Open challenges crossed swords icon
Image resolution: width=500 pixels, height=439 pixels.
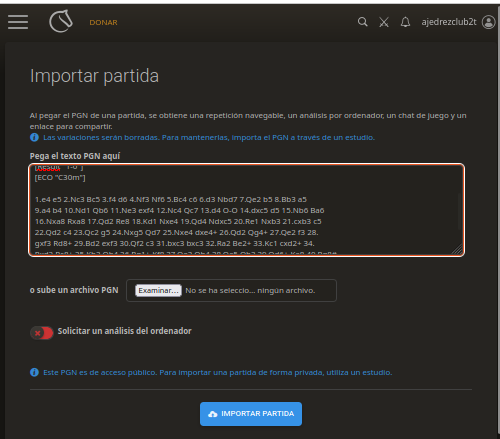(x=384, y=22)
